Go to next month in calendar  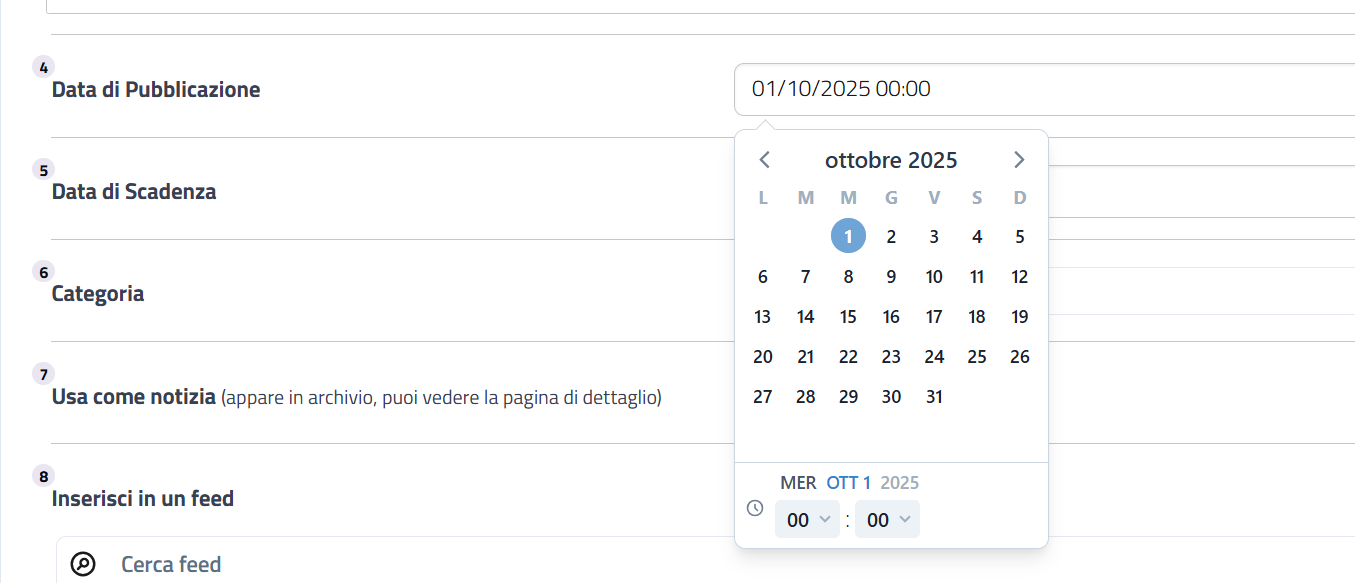click(x=1018, y=160)
